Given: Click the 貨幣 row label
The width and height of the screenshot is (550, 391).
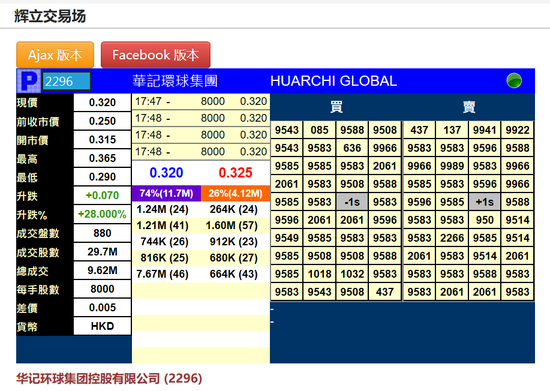Looking at the screenshot, I should 27,326.
